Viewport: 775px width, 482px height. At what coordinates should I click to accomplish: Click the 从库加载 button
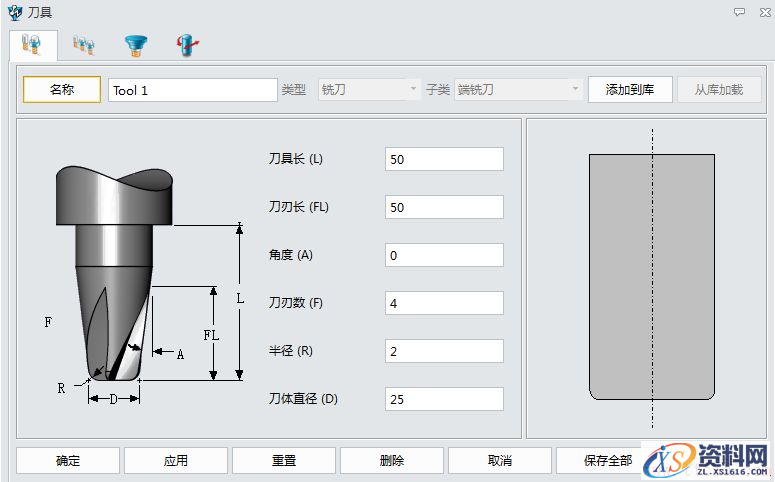click(x=719, y=89)
